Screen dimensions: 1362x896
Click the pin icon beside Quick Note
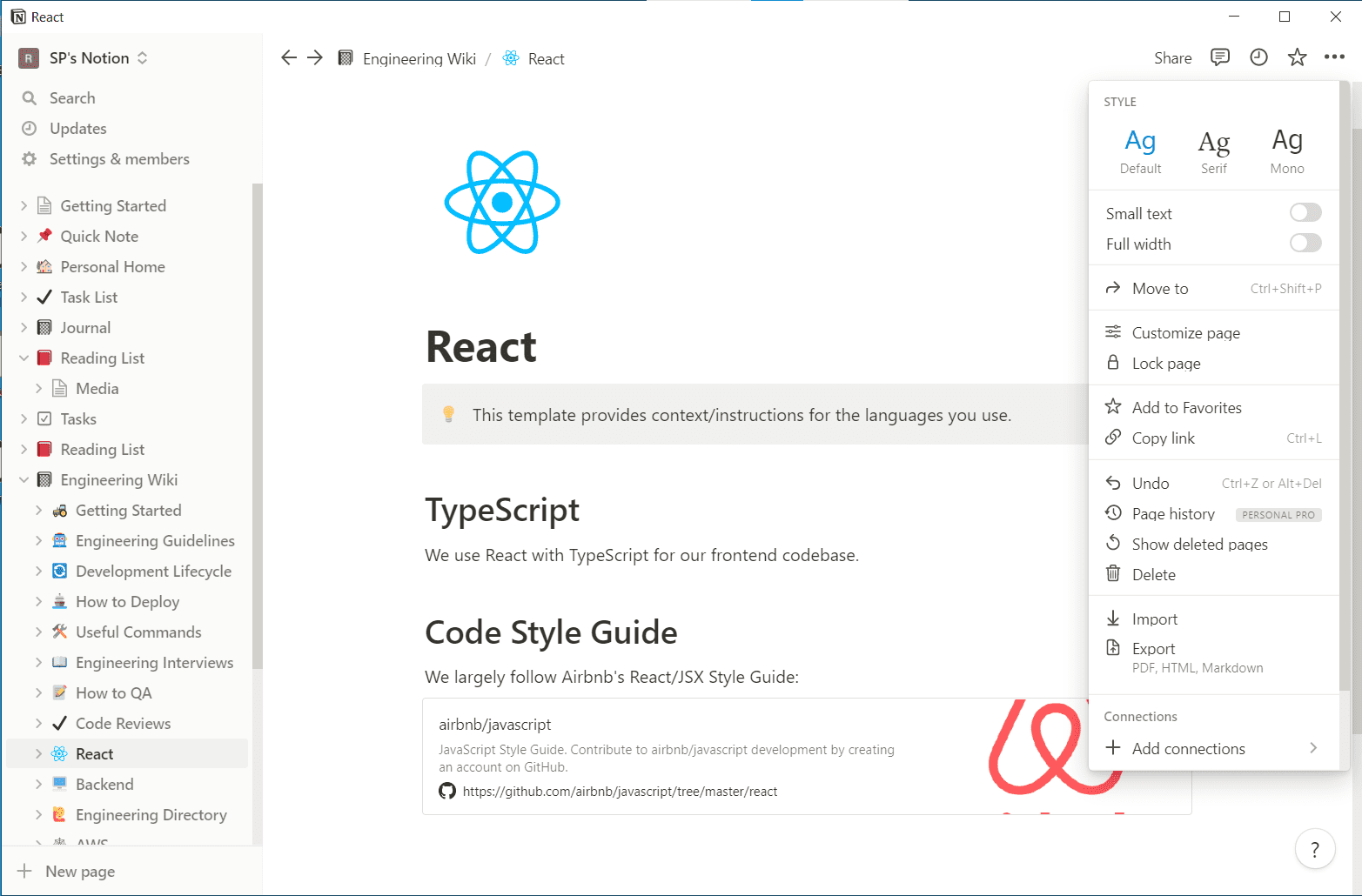[x=44, y=236]
